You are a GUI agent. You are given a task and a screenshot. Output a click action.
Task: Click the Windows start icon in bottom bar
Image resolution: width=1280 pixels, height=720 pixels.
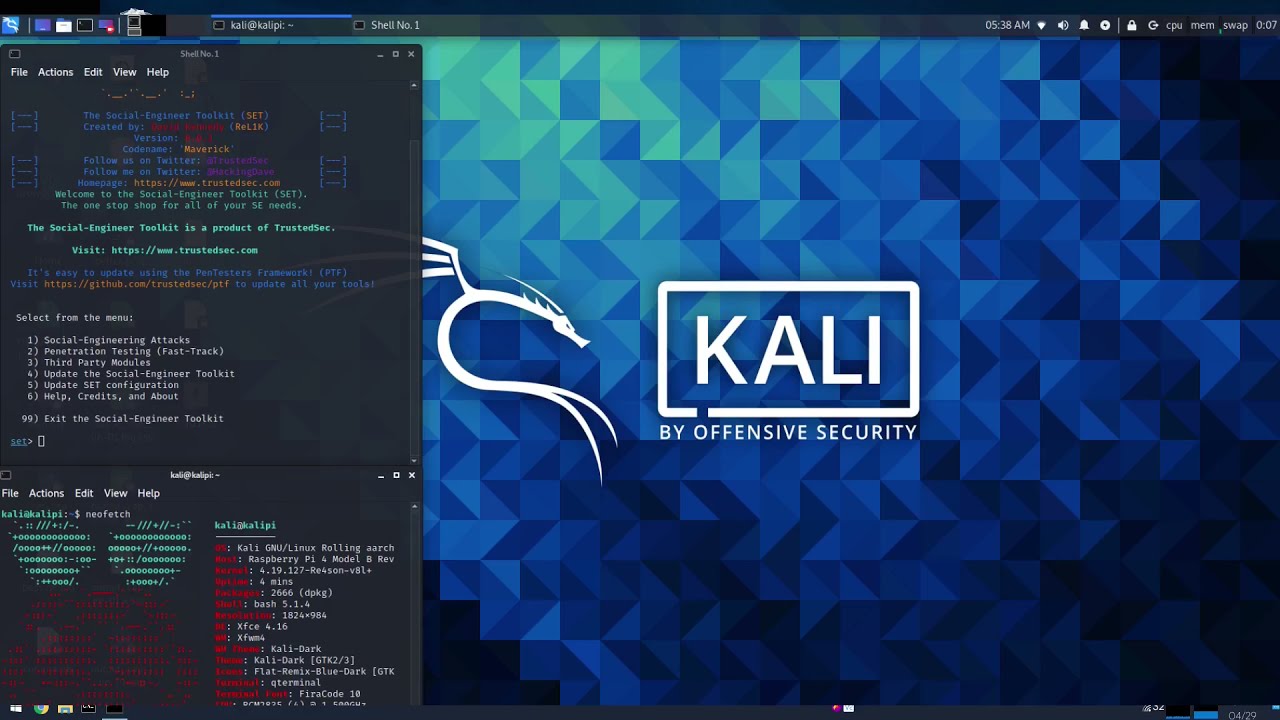point(15,709)
